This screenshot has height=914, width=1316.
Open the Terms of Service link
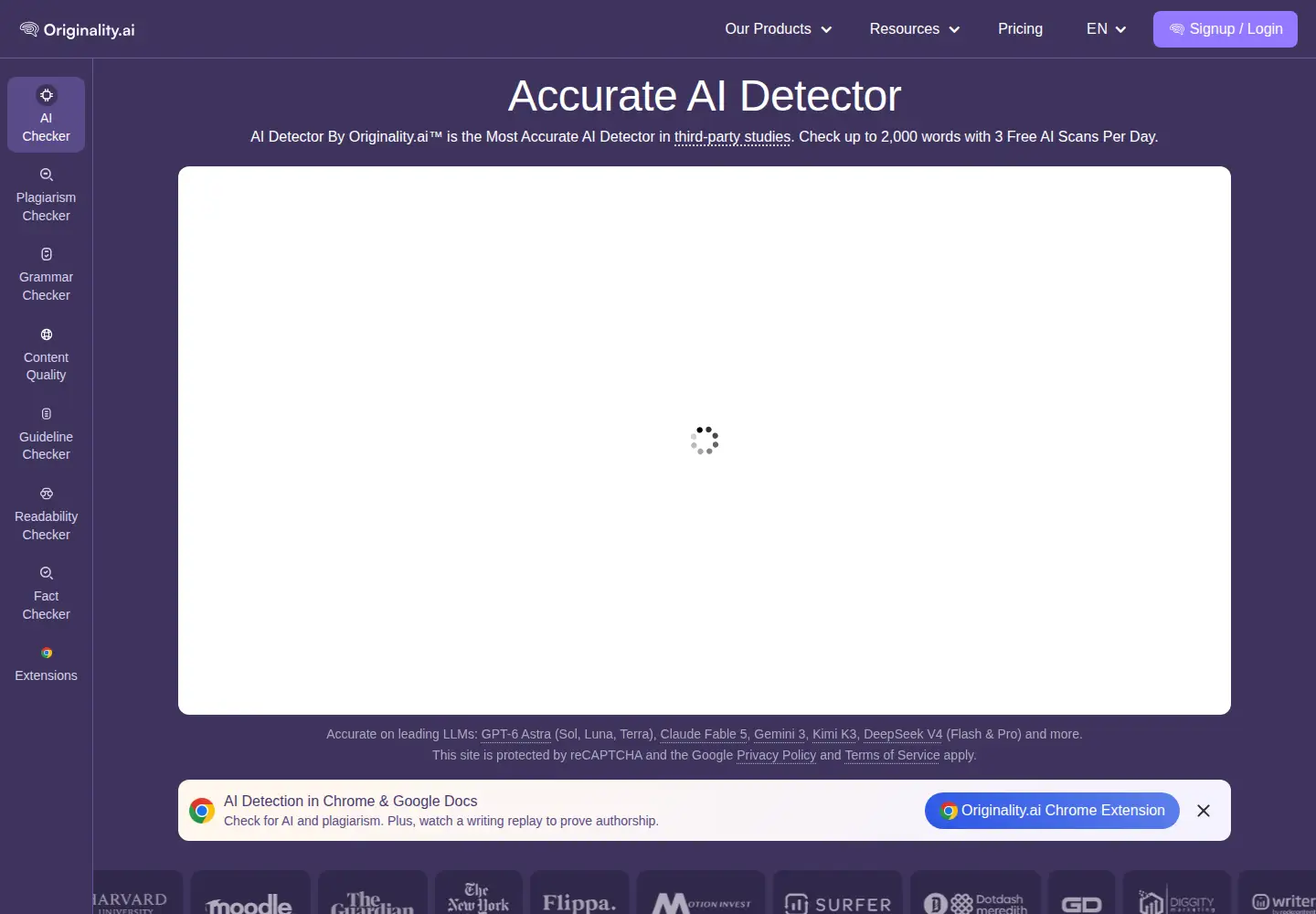pyautogui.click(x=892, y=755)
